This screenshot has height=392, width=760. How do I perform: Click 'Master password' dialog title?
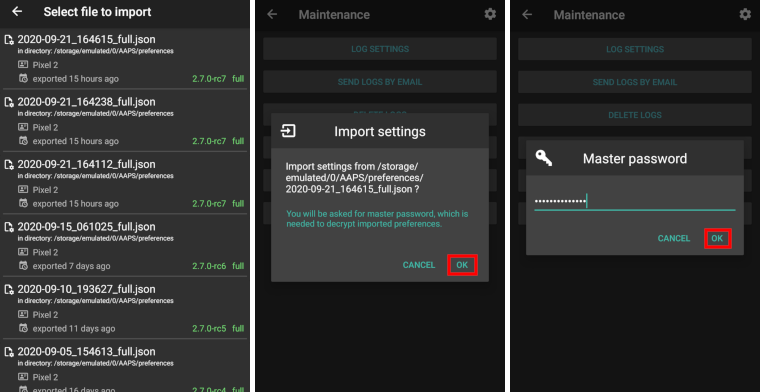tap(635, 158)
